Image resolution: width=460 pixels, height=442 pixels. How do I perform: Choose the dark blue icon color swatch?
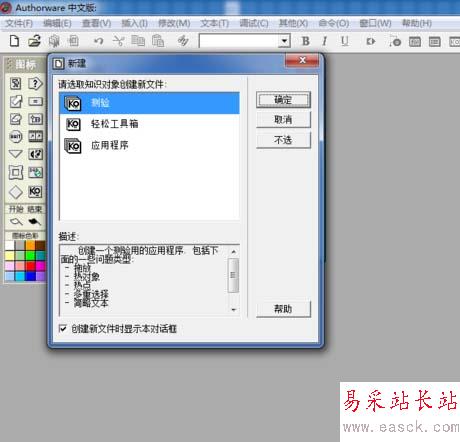pos(30,276)
